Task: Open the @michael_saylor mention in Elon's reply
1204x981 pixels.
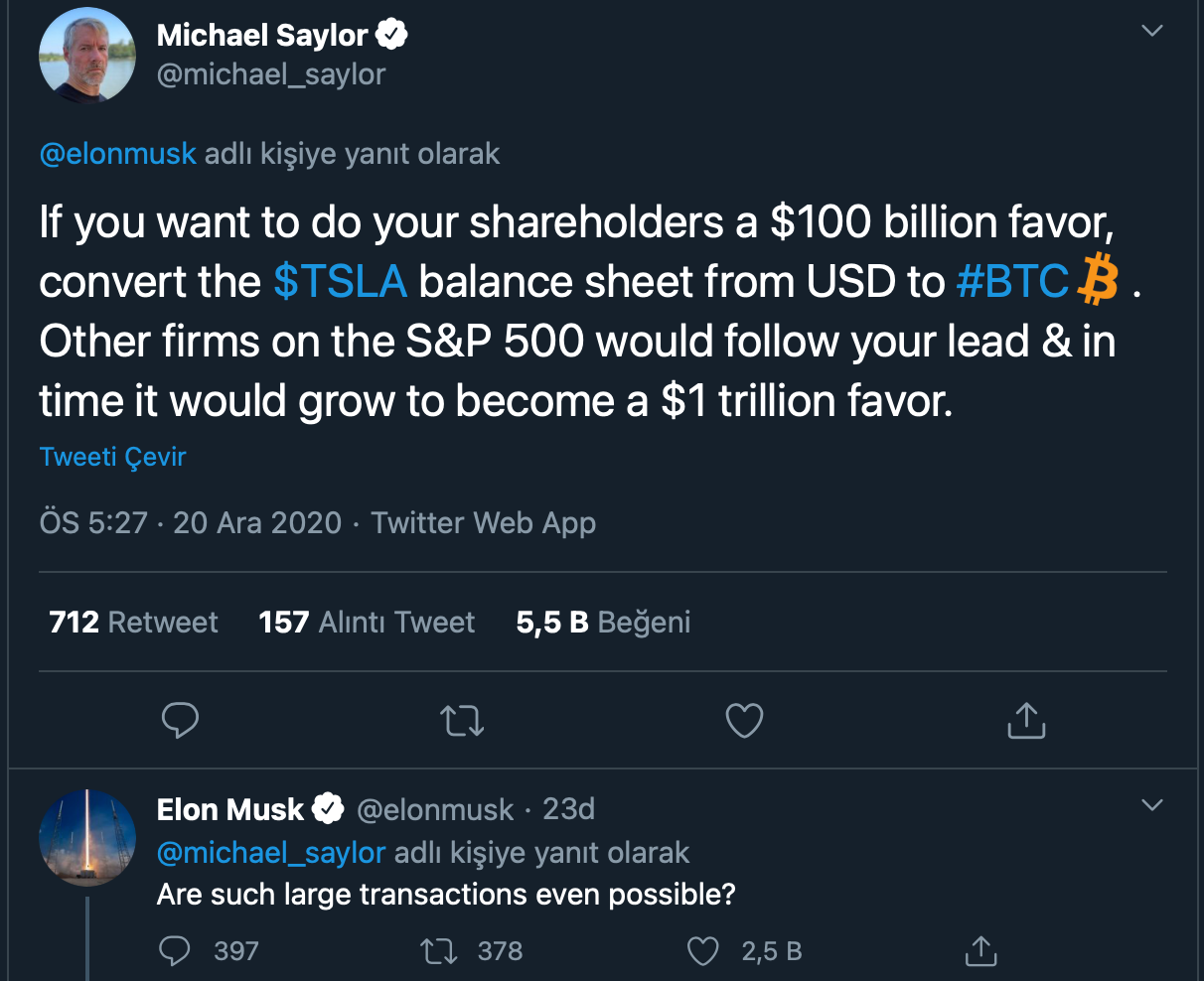Action: click(x=270, y=853)
